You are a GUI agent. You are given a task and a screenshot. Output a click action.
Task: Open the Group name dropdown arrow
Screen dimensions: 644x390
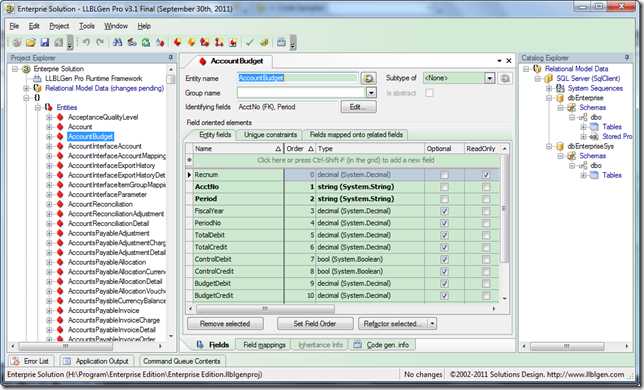pyautogui.click(x=371, y=93)
